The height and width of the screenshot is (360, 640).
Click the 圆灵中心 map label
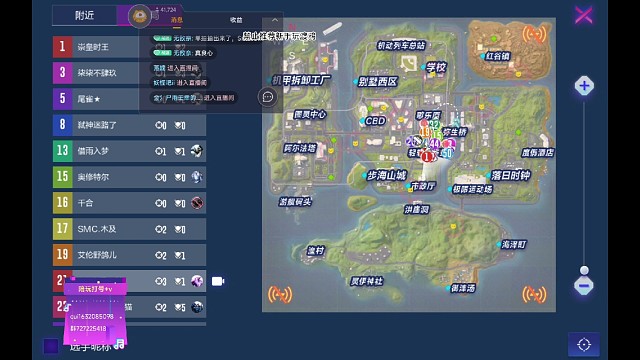[310, 114]
